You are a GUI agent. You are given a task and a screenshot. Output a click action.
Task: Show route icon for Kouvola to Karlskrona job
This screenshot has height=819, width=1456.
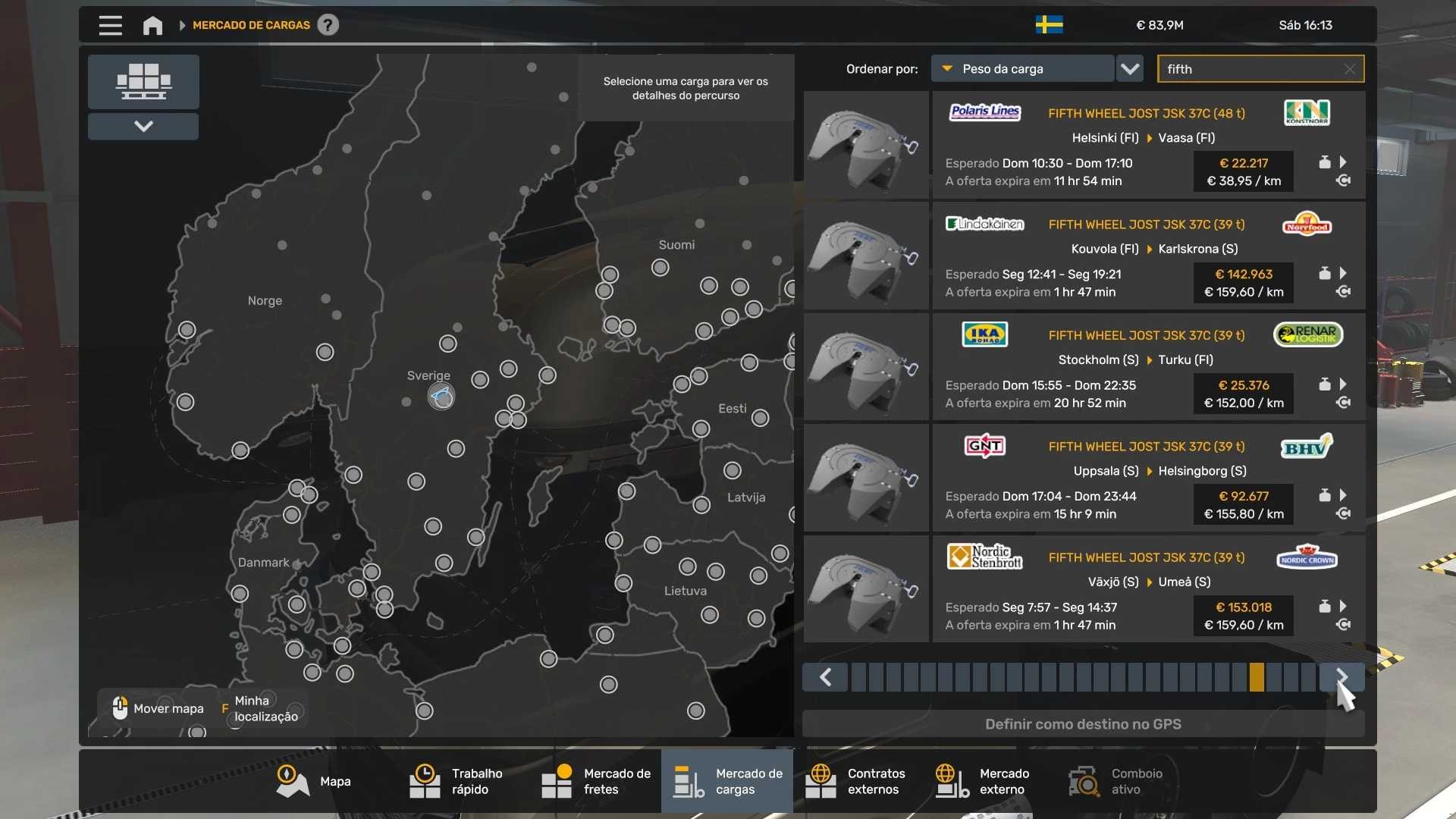pos(1343,292)
